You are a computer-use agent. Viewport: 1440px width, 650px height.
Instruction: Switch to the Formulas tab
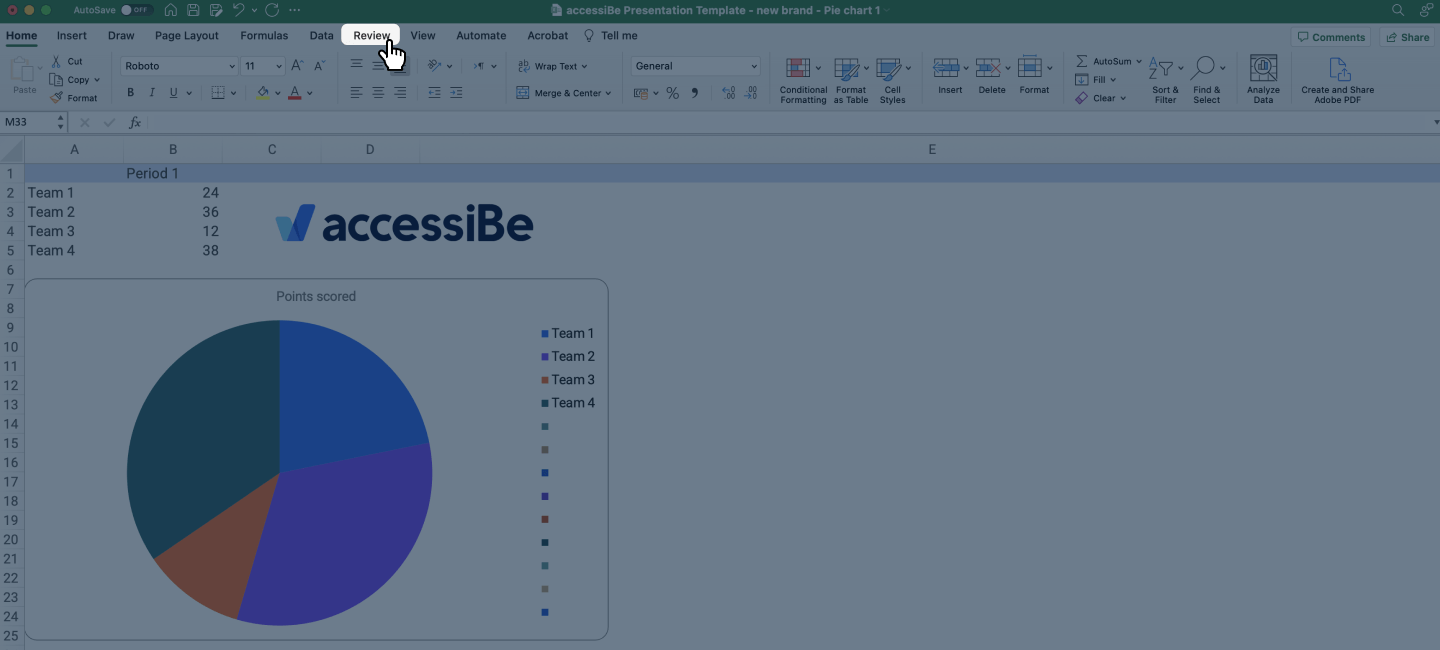[x=264, y=35]
